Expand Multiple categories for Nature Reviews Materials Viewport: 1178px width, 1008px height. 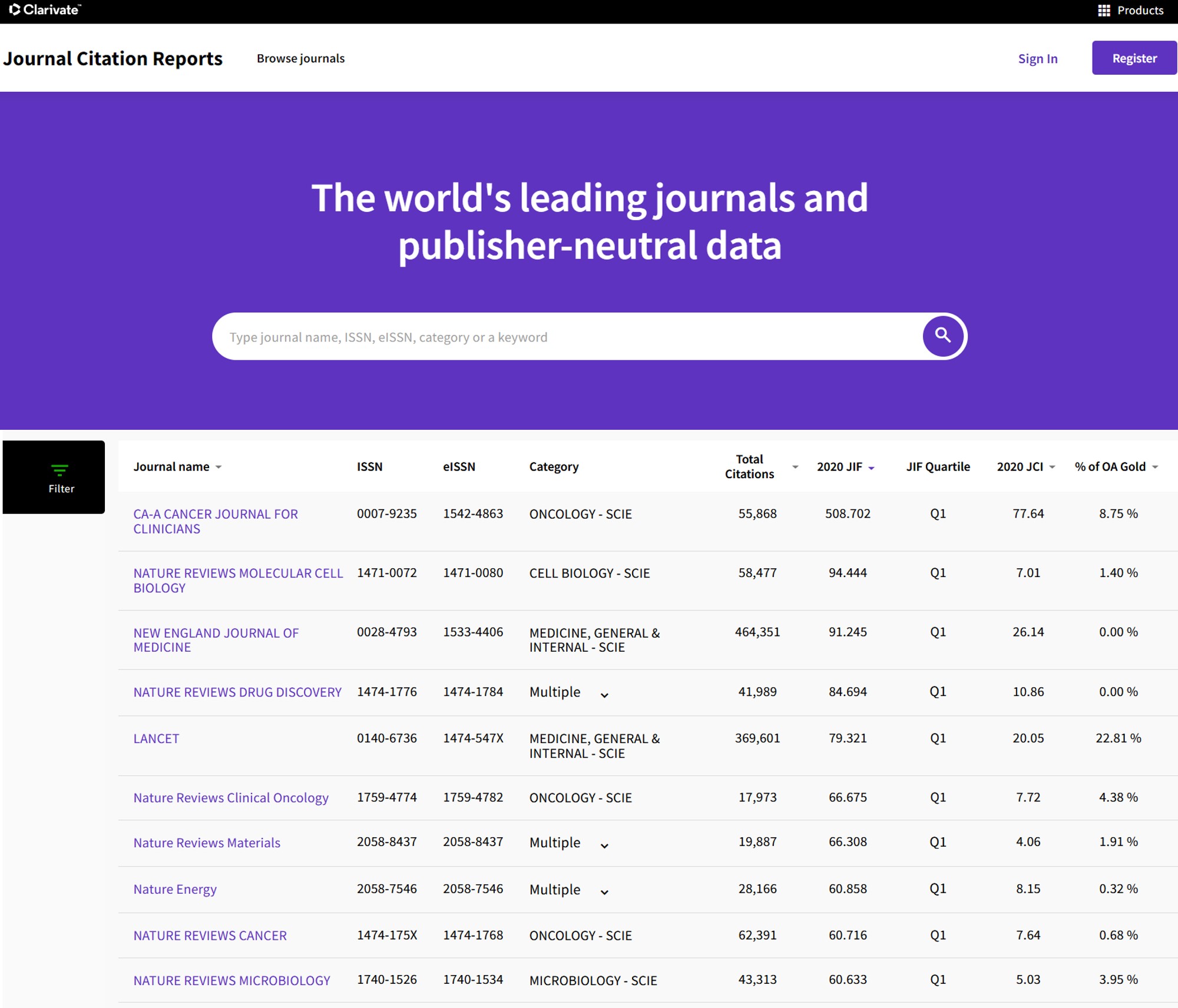[604, 845]
